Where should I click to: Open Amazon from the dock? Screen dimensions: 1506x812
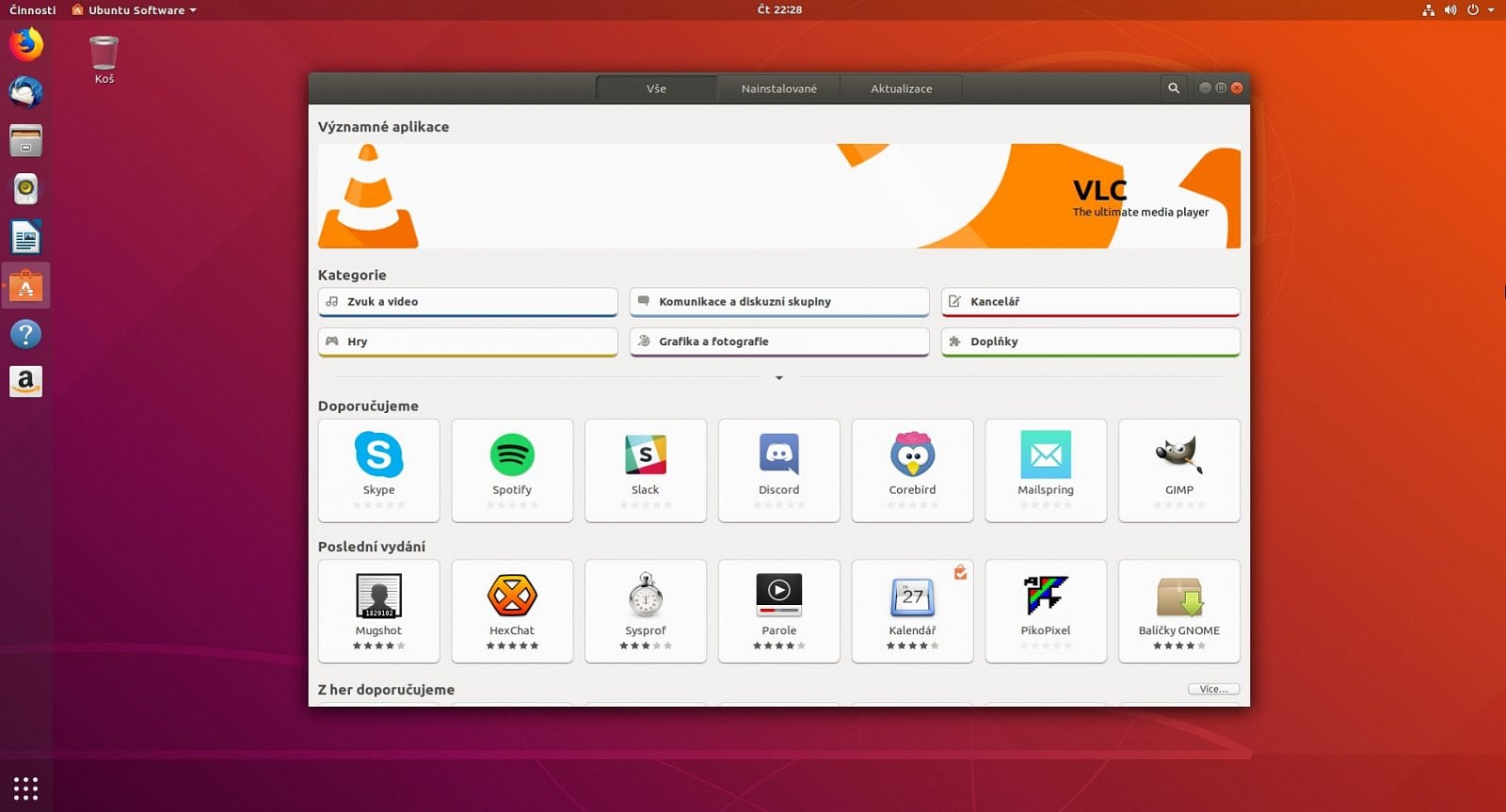25,381
